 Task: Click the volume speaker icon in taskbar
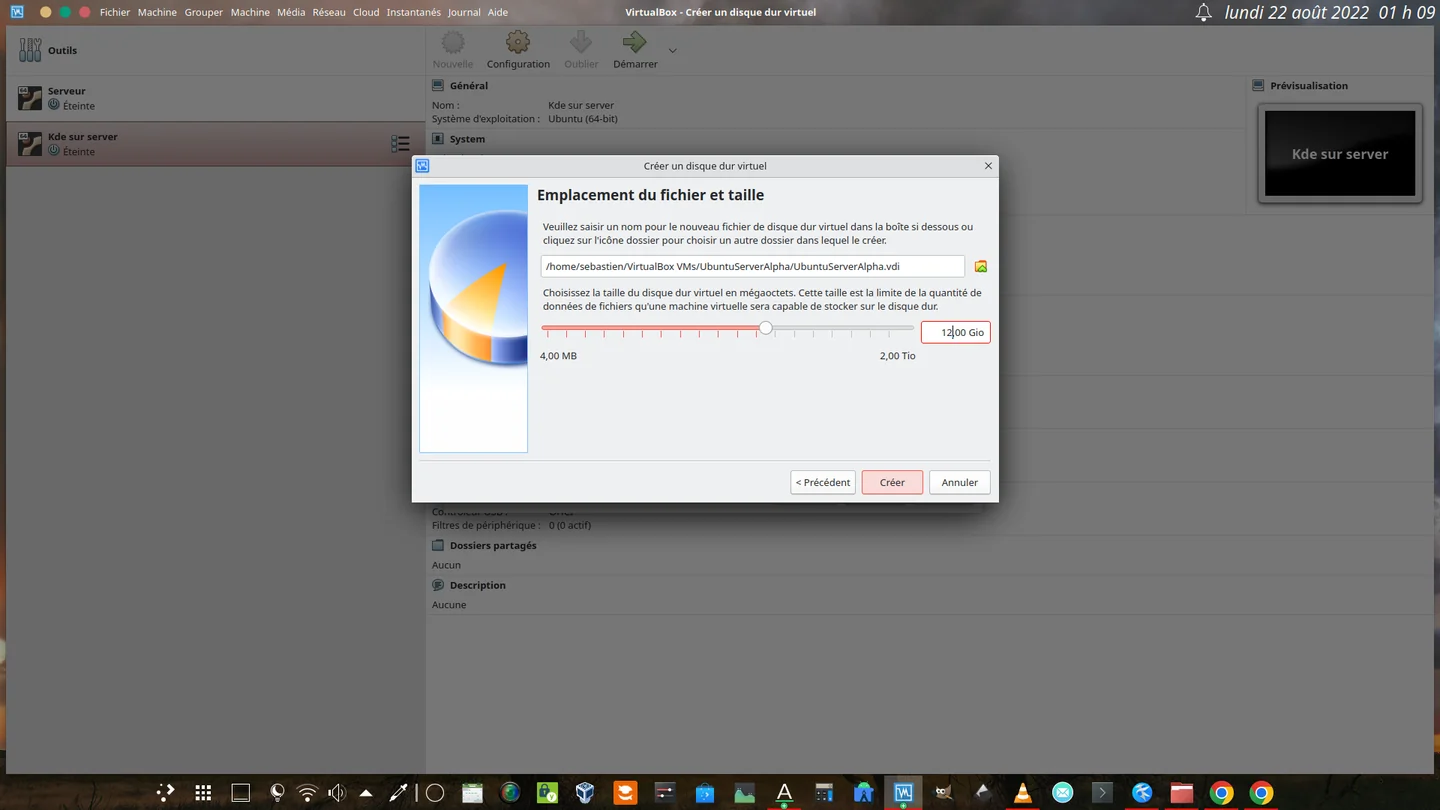coord(337,793)
